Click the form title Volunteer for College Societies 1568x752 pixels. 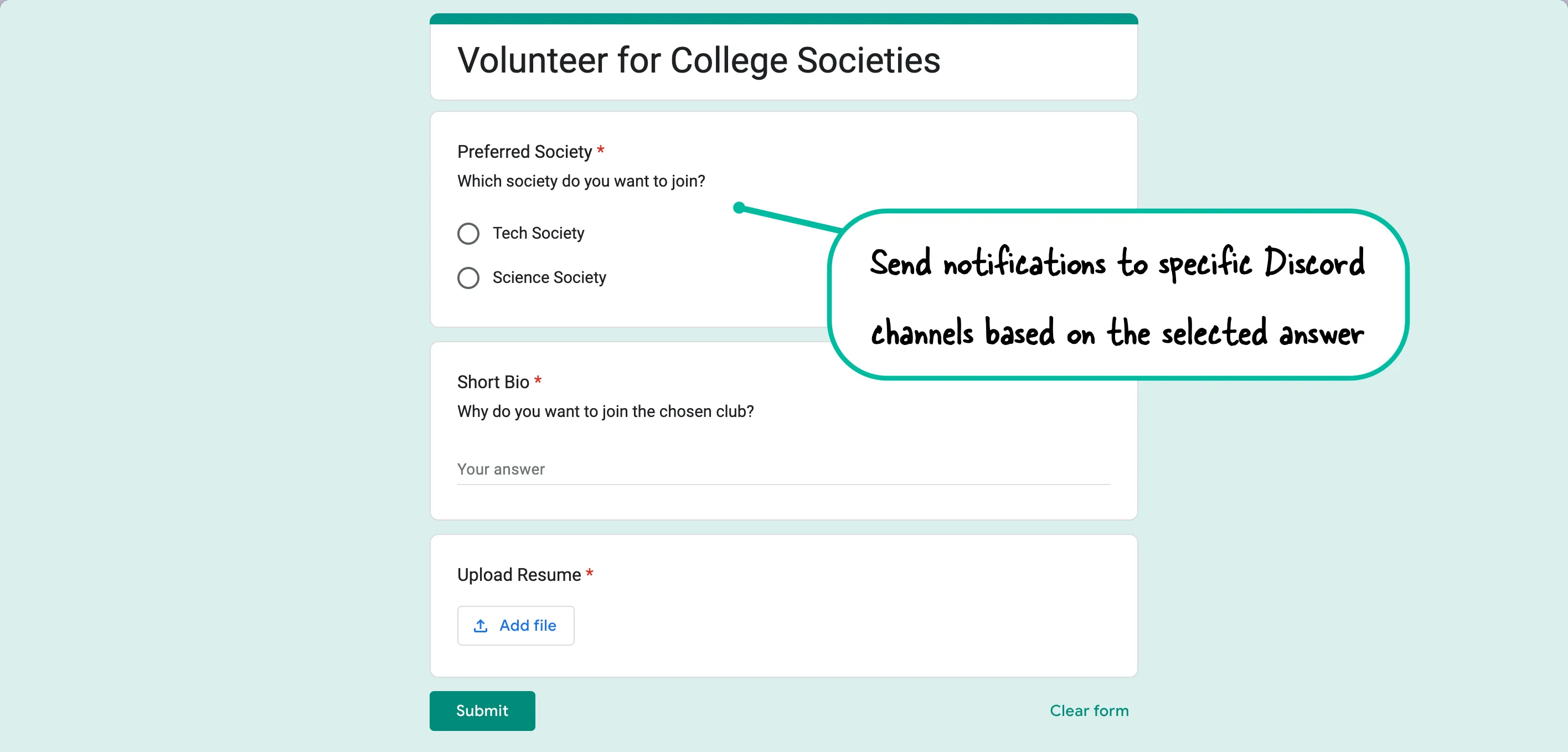tap(698, 60)
